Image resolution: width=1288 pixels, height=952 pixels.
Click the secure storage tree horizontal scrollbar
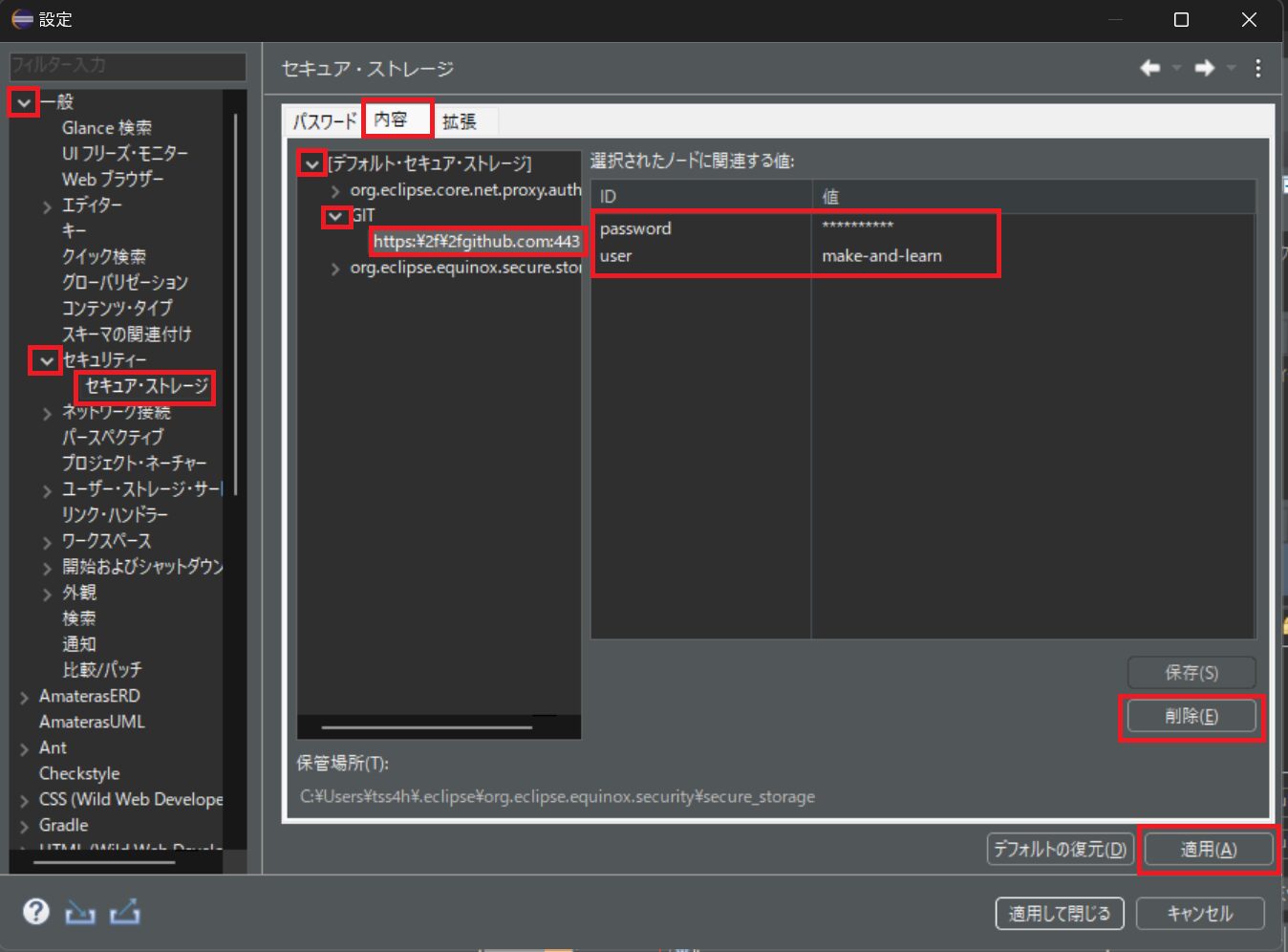coord(427,727)
